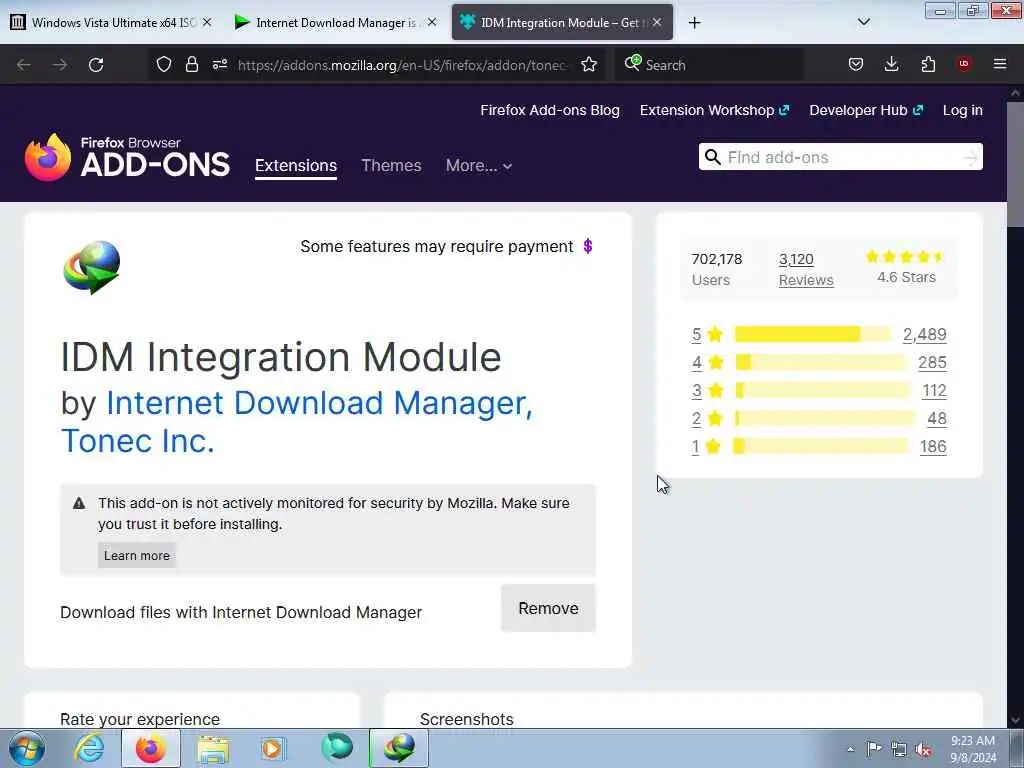The height and width of the screenshot is (768, 1024).
Task: Open site permissions icon in address bar
Action: [219, 64]
